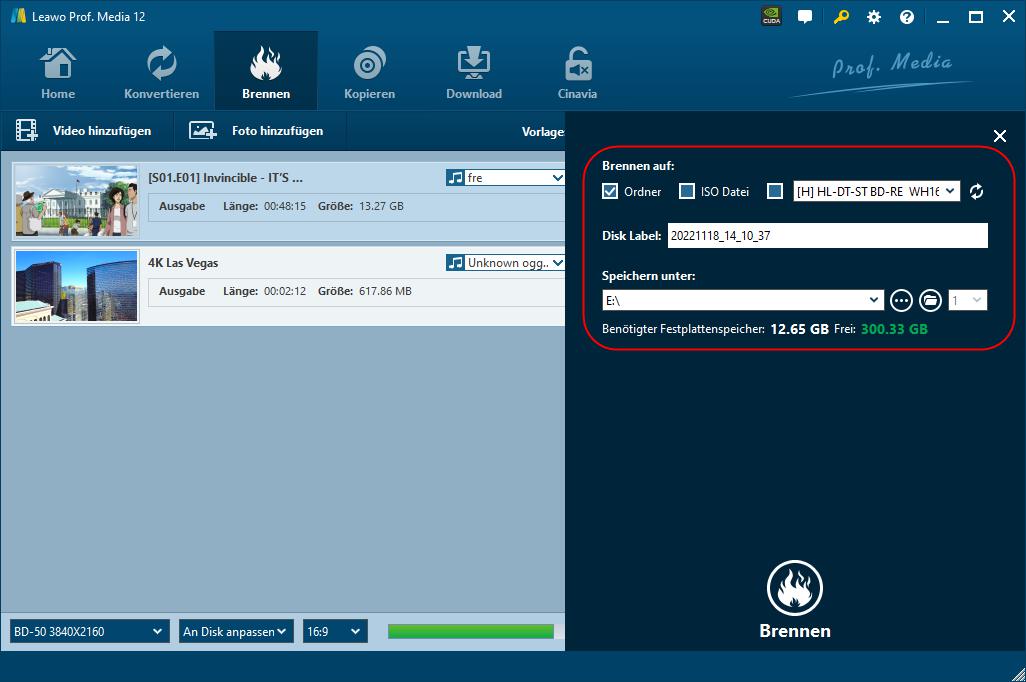Open help via the question mark icon
The image size is (1026, 682).
pyautogui.click(x=907, y=17)
